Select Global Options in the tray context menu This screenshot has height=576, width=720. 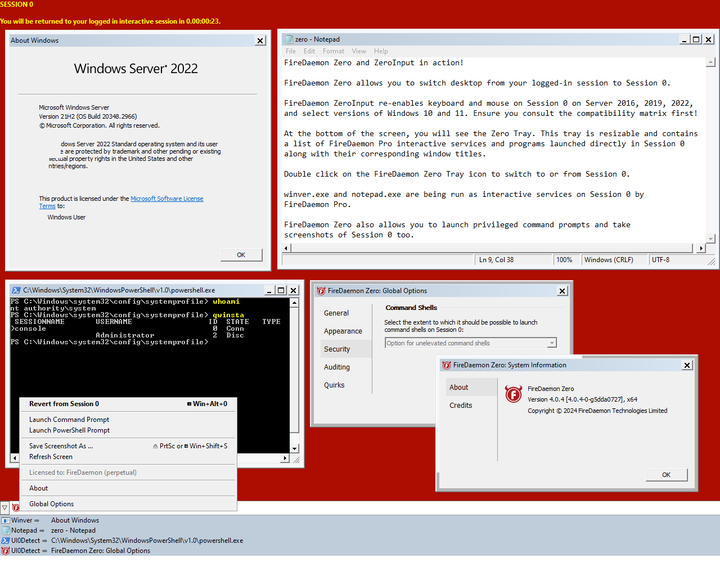point(129,504)
